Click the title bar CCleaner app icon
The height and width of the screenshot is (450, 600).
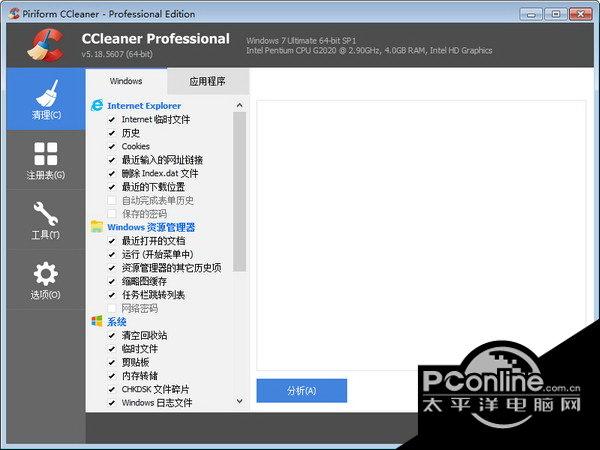15,14
